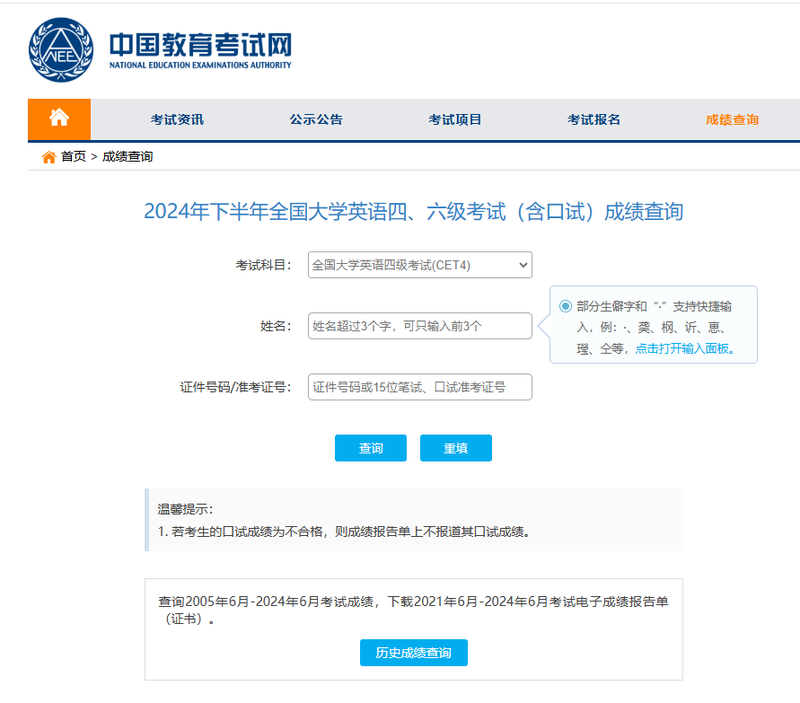Select 考试项目 in the navigation bar
Image resolution: width=800 pixels, height=703 pixels.
[455, 120]
